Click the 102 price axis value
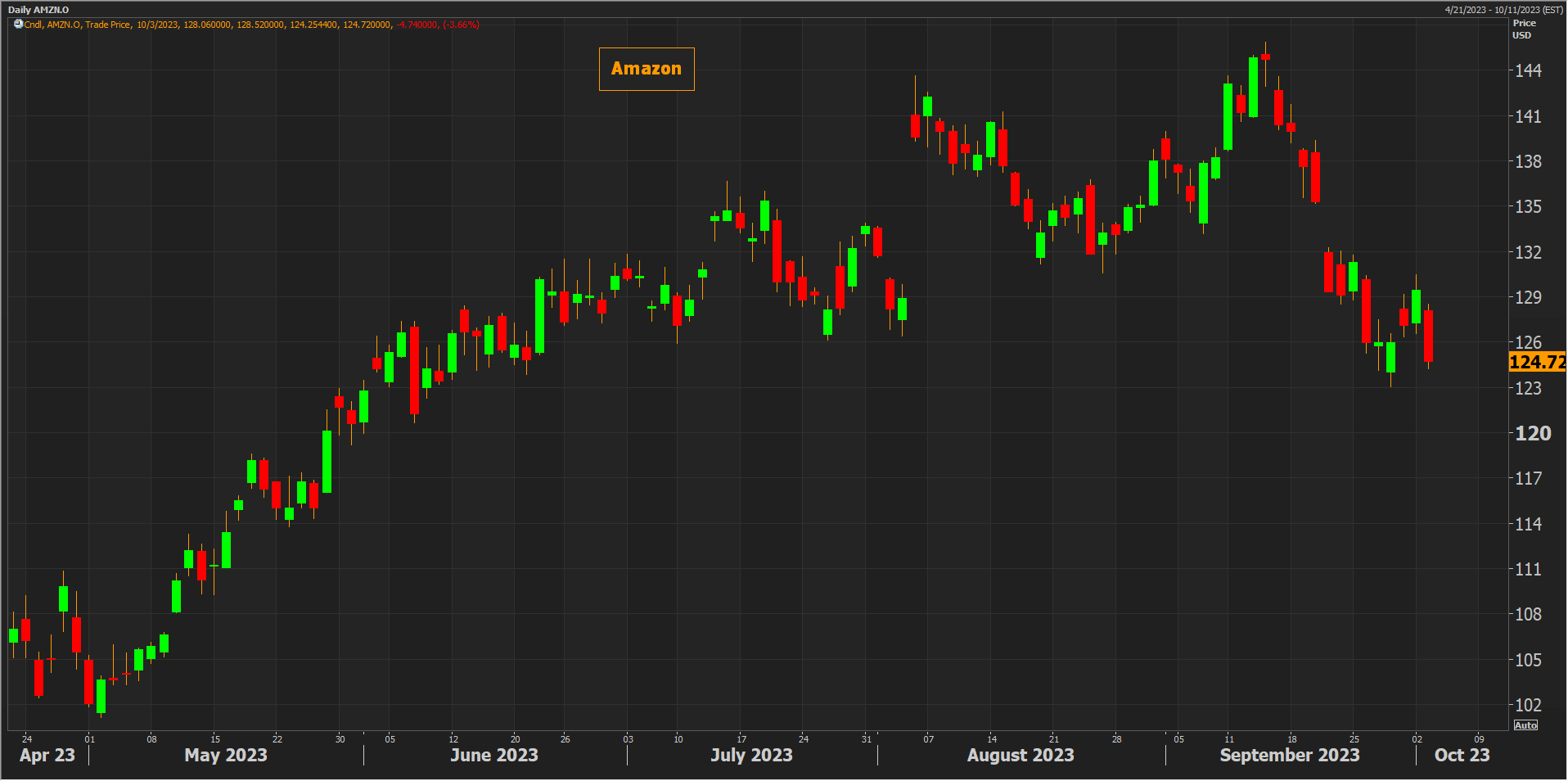 [x=1528, y=705]
